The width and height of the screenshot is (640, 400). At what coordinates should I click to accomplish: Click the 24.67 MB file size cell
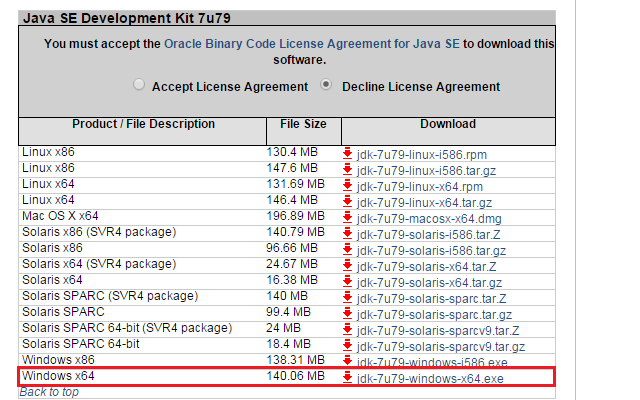tap(292, 264)
